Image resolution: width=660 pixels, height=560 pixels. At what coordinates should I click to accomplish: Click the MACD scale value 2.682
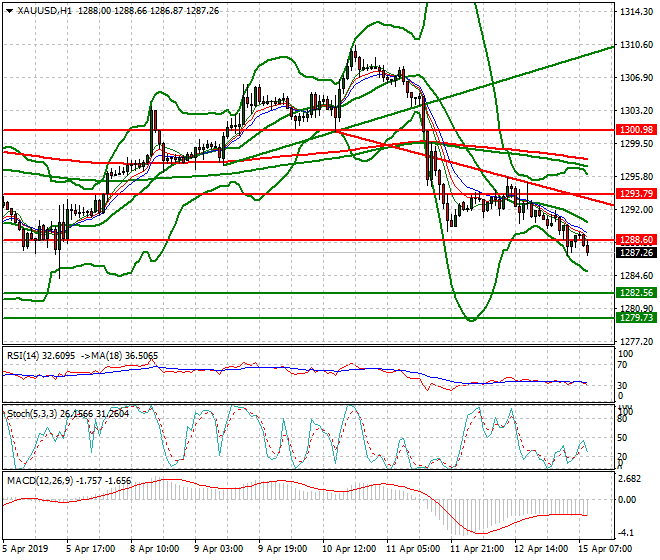tap(631, 479)
